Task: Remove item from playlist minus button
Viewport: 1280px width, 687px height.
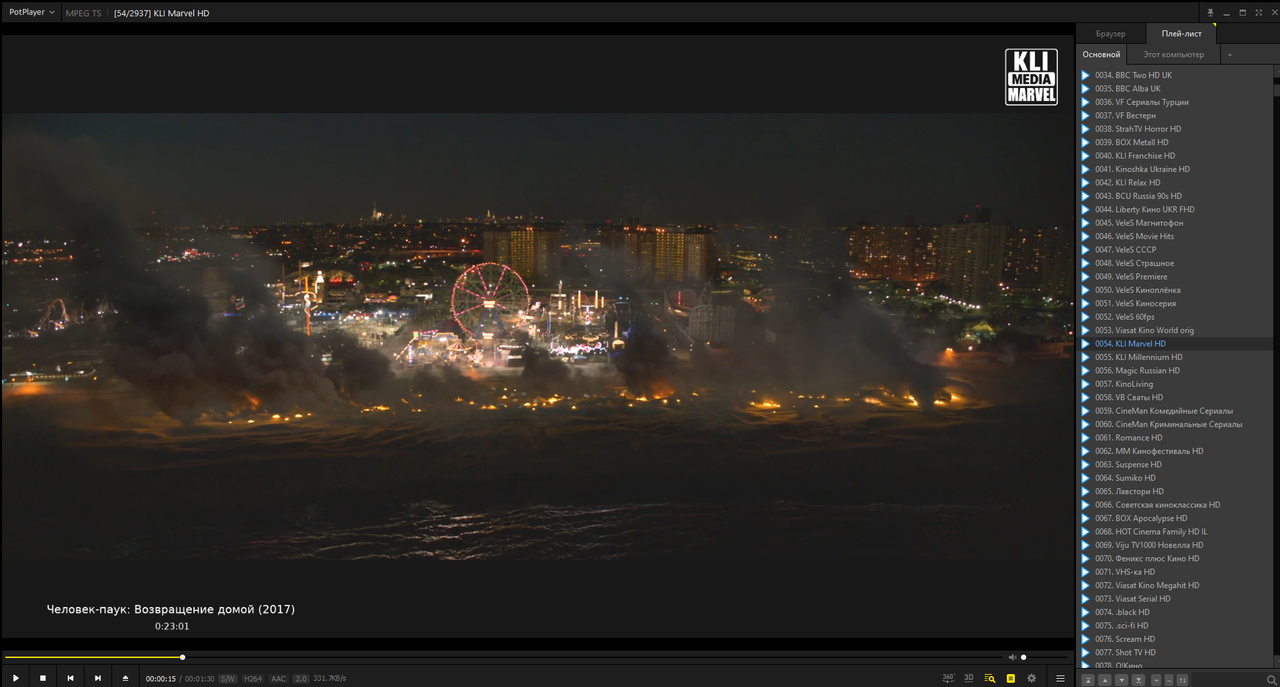Action: point(1169,680)
